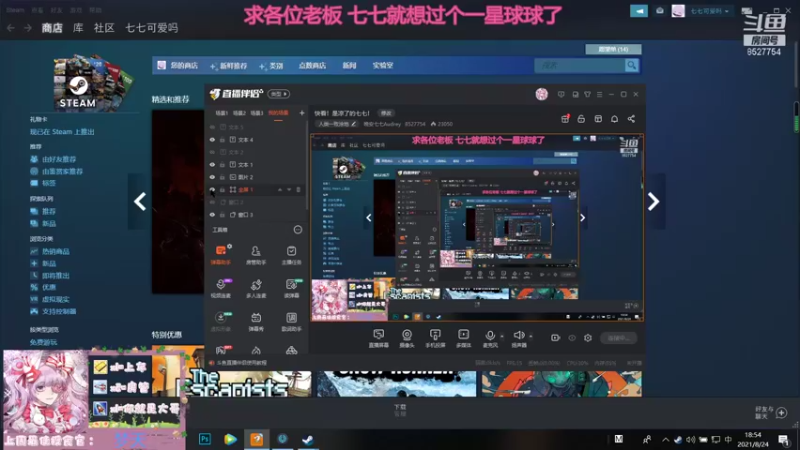This screenshot has width=800, height=450.
Task: Click 修改 button next to stream title
Action: (x=386, y=113)
